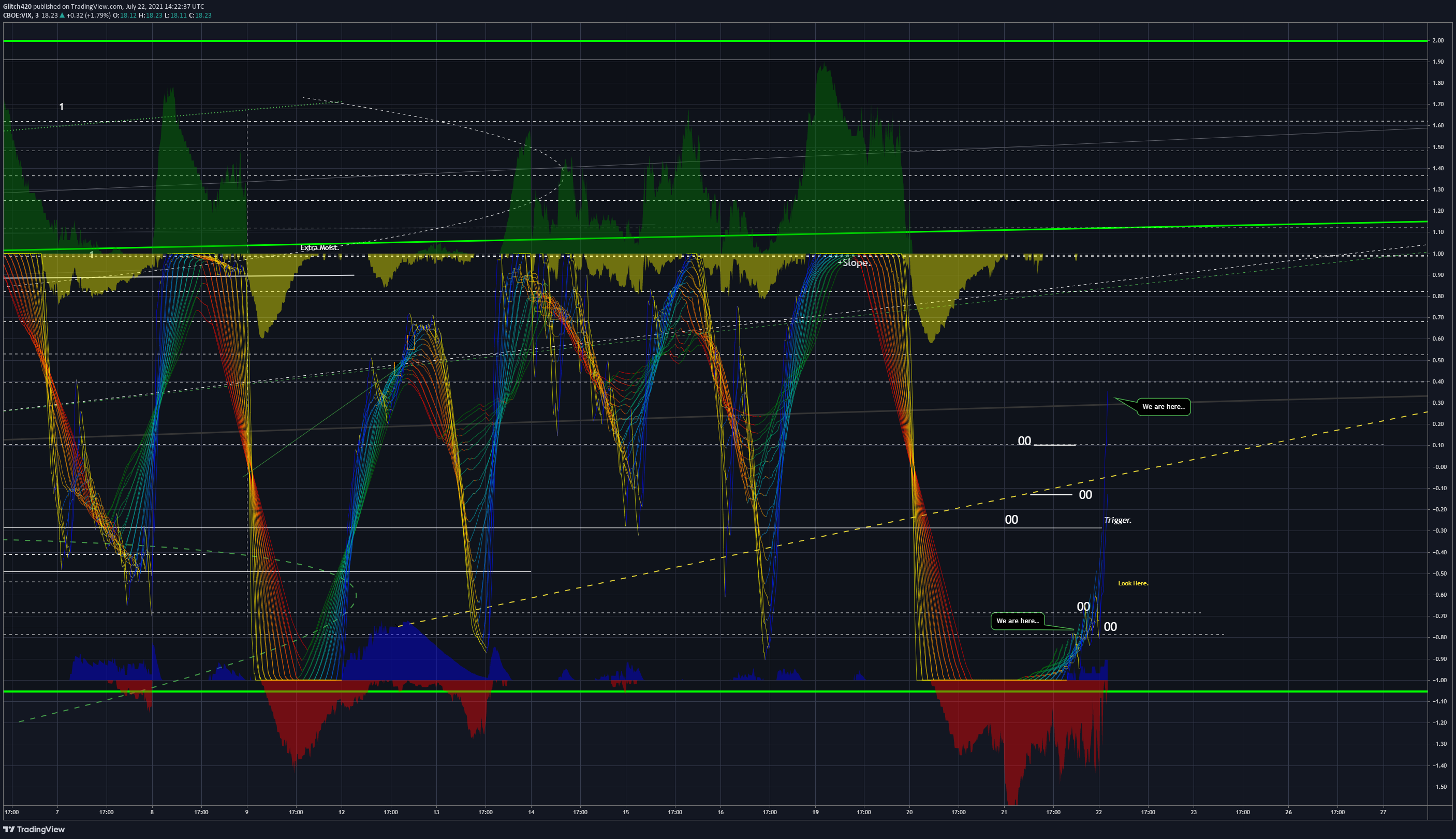Click date 16 on time axis
1456x839 pixels.
[x=720, y=812]
